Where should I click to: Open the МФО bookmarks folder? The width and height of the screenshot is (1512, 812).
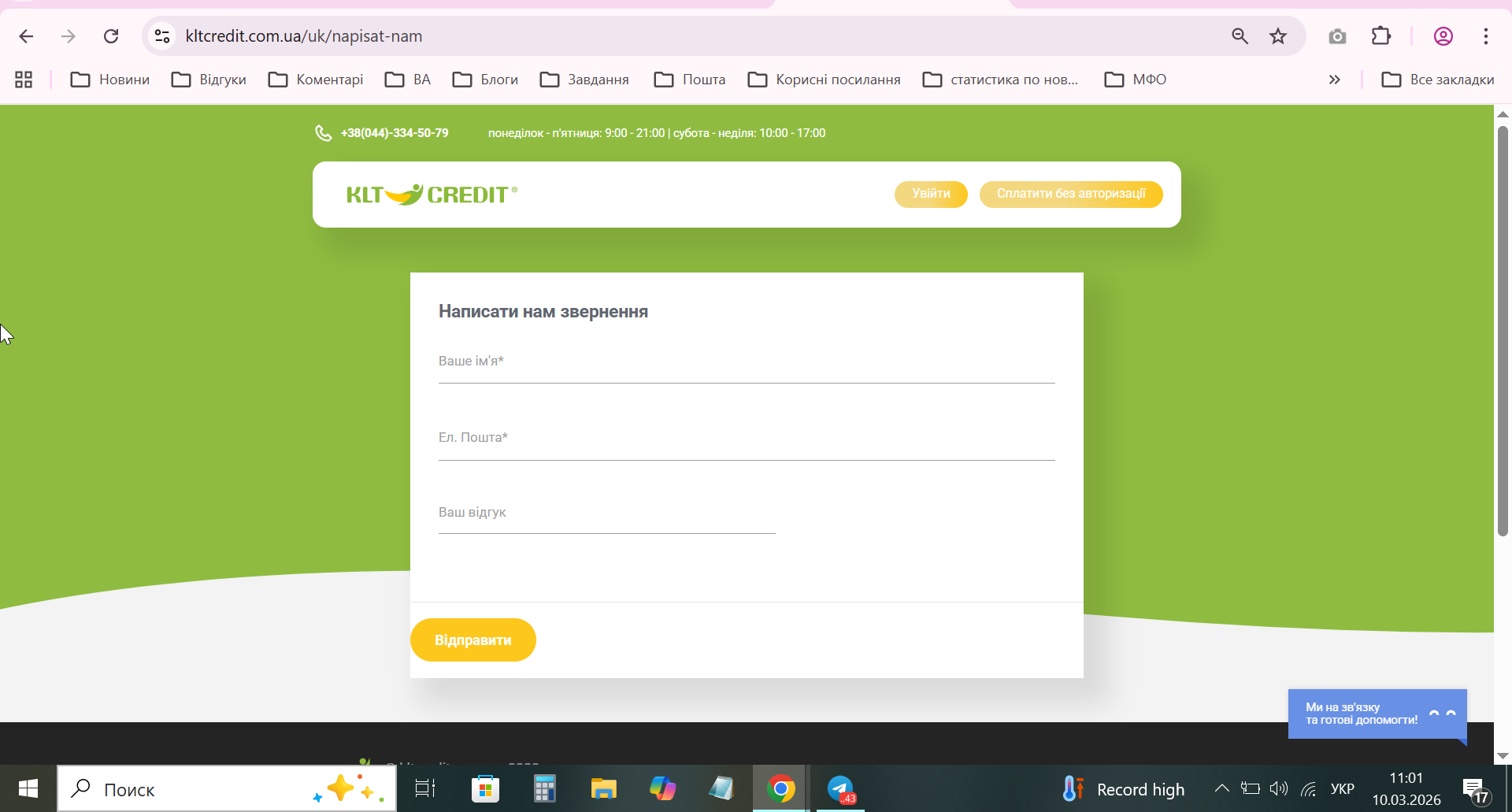(1136, 80)
